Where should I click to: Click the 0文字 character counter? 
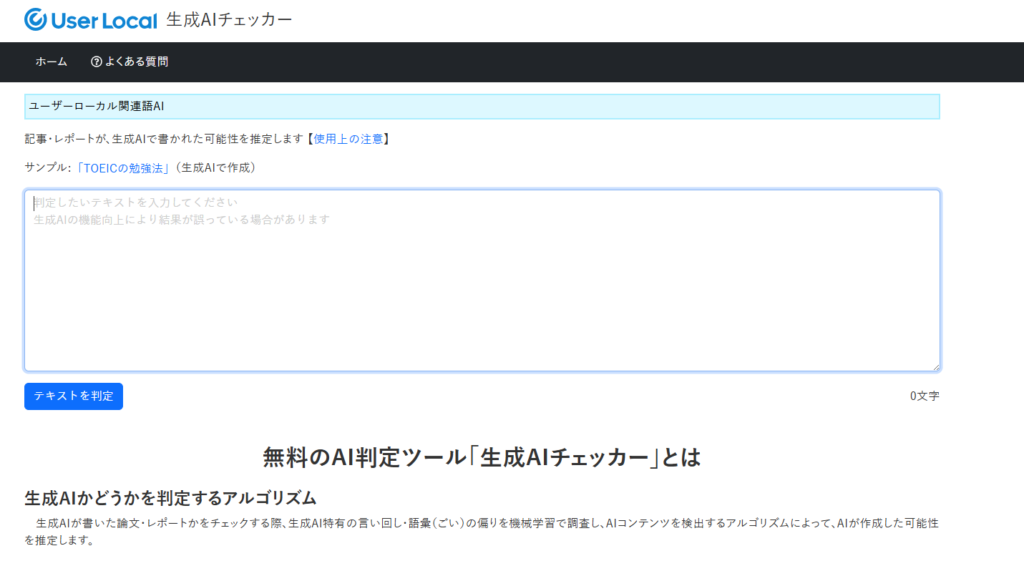coord(924,396)
